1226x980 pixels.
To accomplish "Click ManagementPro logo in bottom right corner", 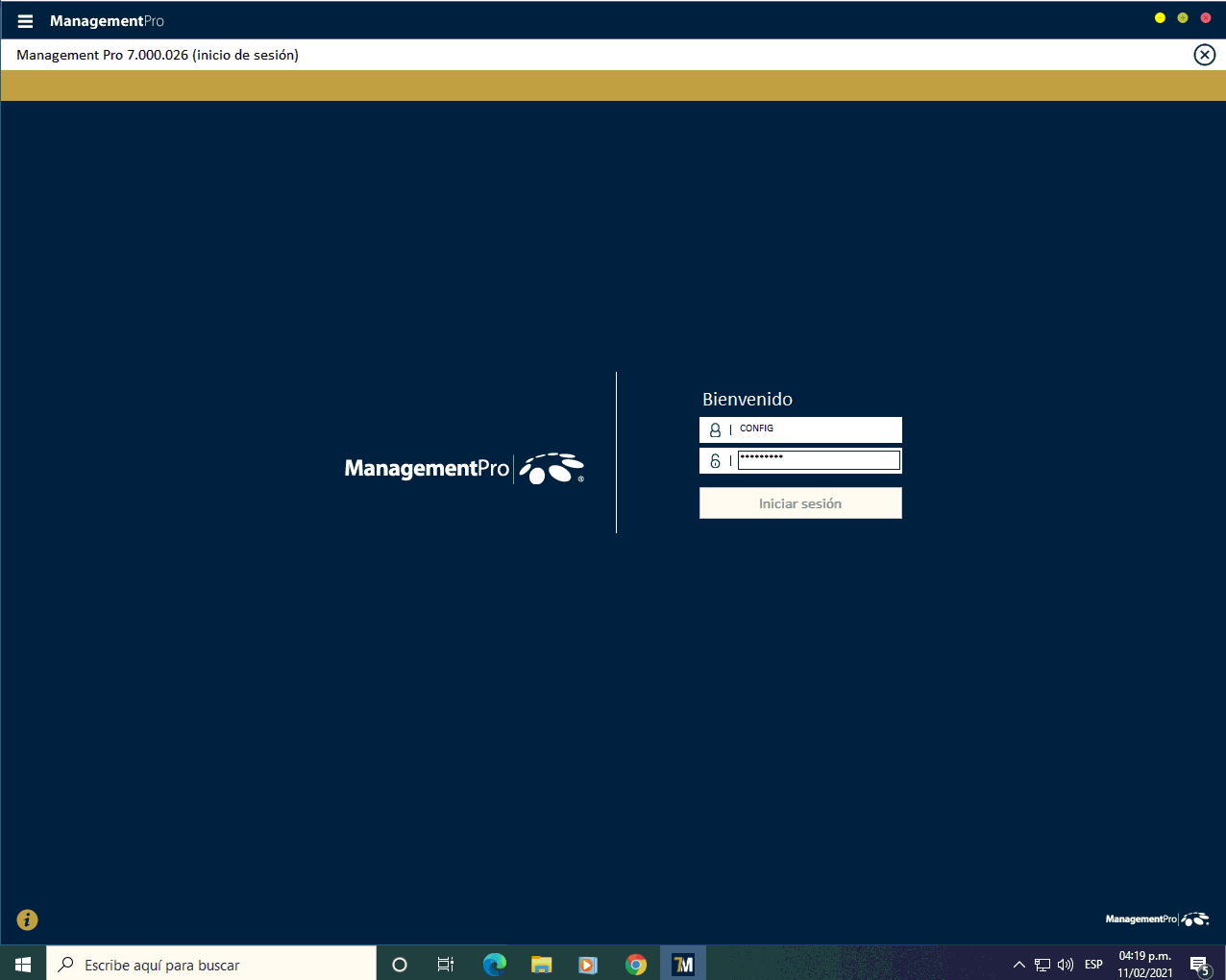I will tap(1157, 919).
